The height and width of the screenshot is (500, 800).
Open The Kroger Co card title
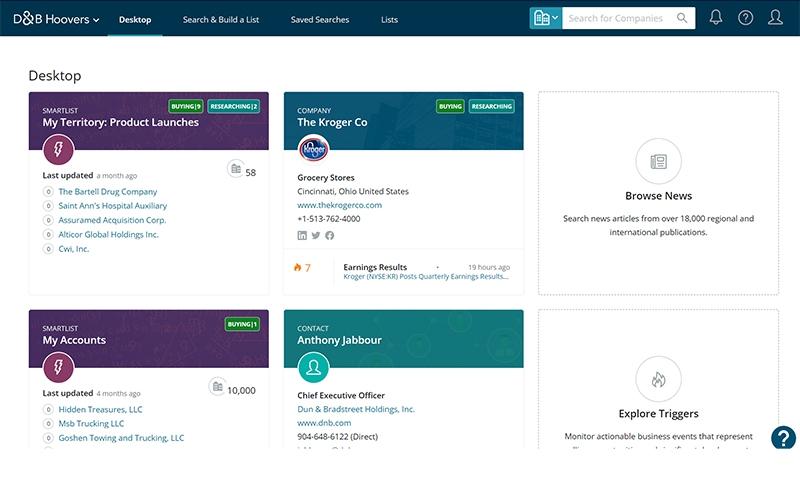click(332, 122)
